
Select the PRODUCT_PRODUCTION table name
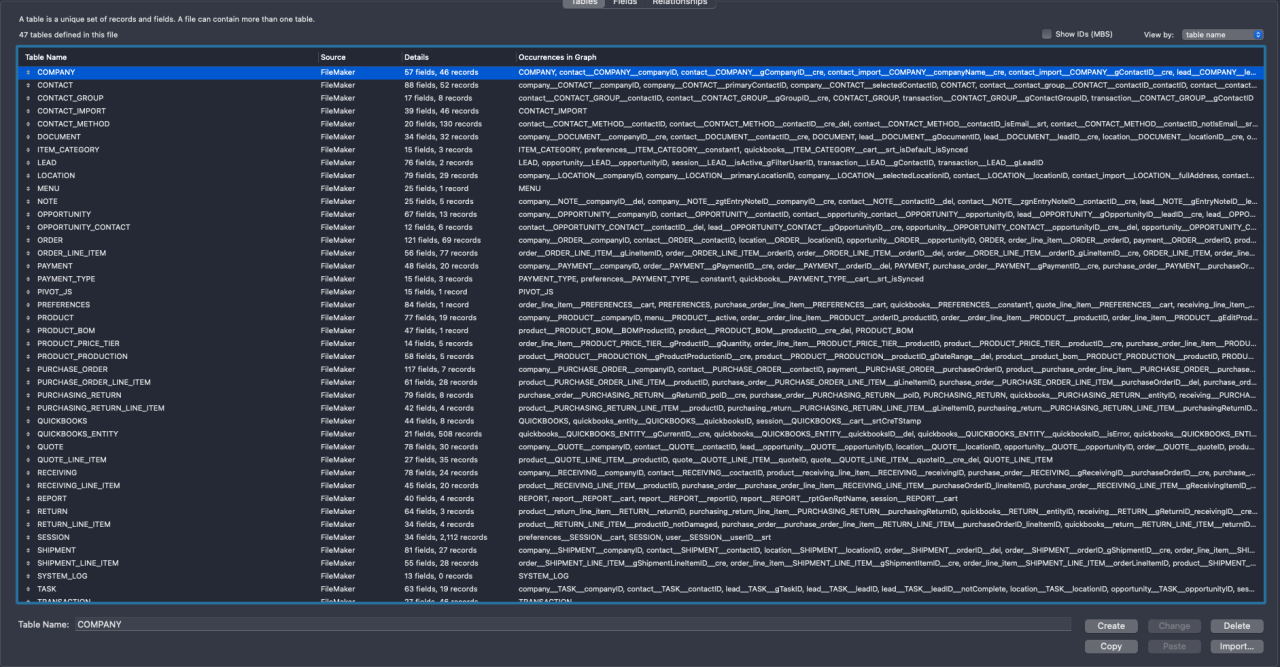[x=82, y=356]
